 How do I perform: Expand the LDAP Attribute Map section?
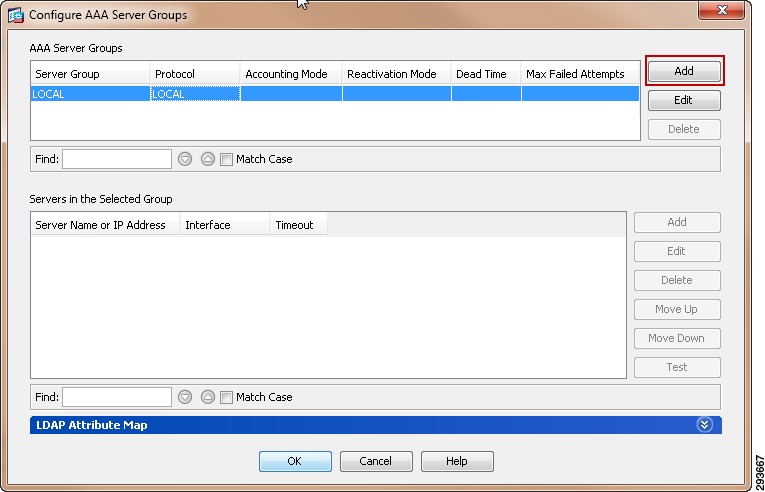pos(704,425)
